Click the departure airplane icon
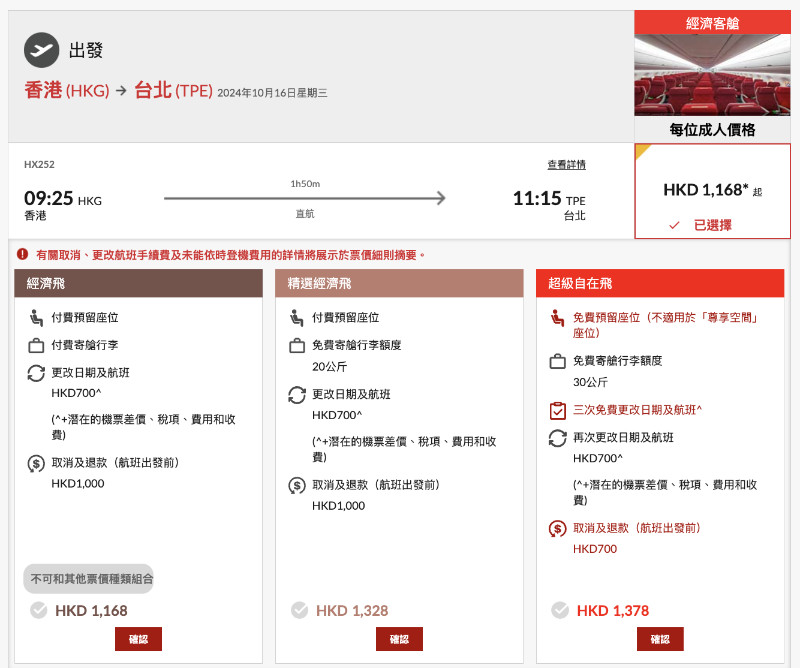Screen dimensions: 800x668 [x=41, y=50]
